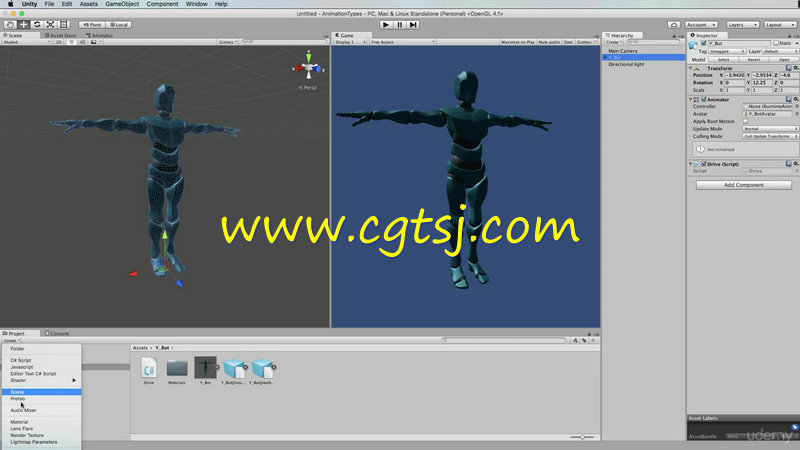Click the Add Component button
Image resolution: width=800 pixels, height=450 pixels.
point(744,185)
